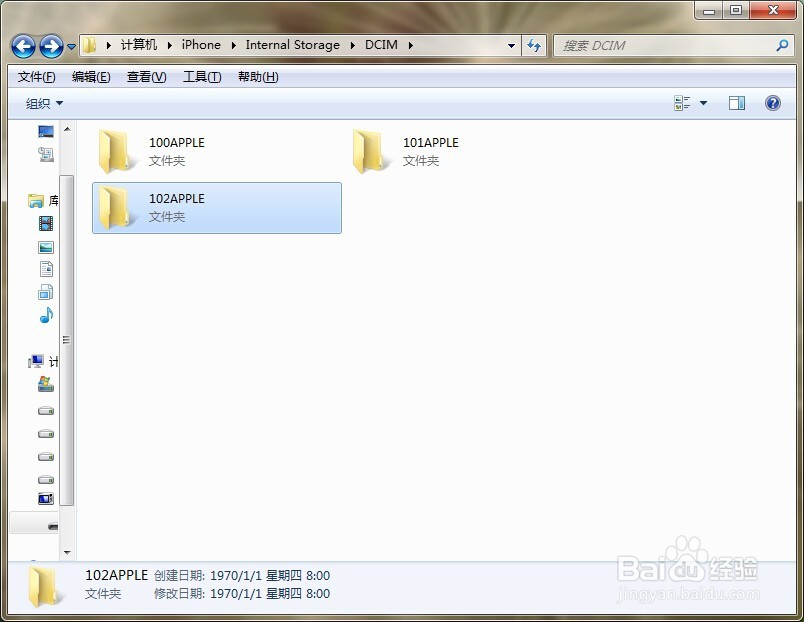
Task: Expand the arrow after 计算机 in breadcrumb
Action: (170, 45)
